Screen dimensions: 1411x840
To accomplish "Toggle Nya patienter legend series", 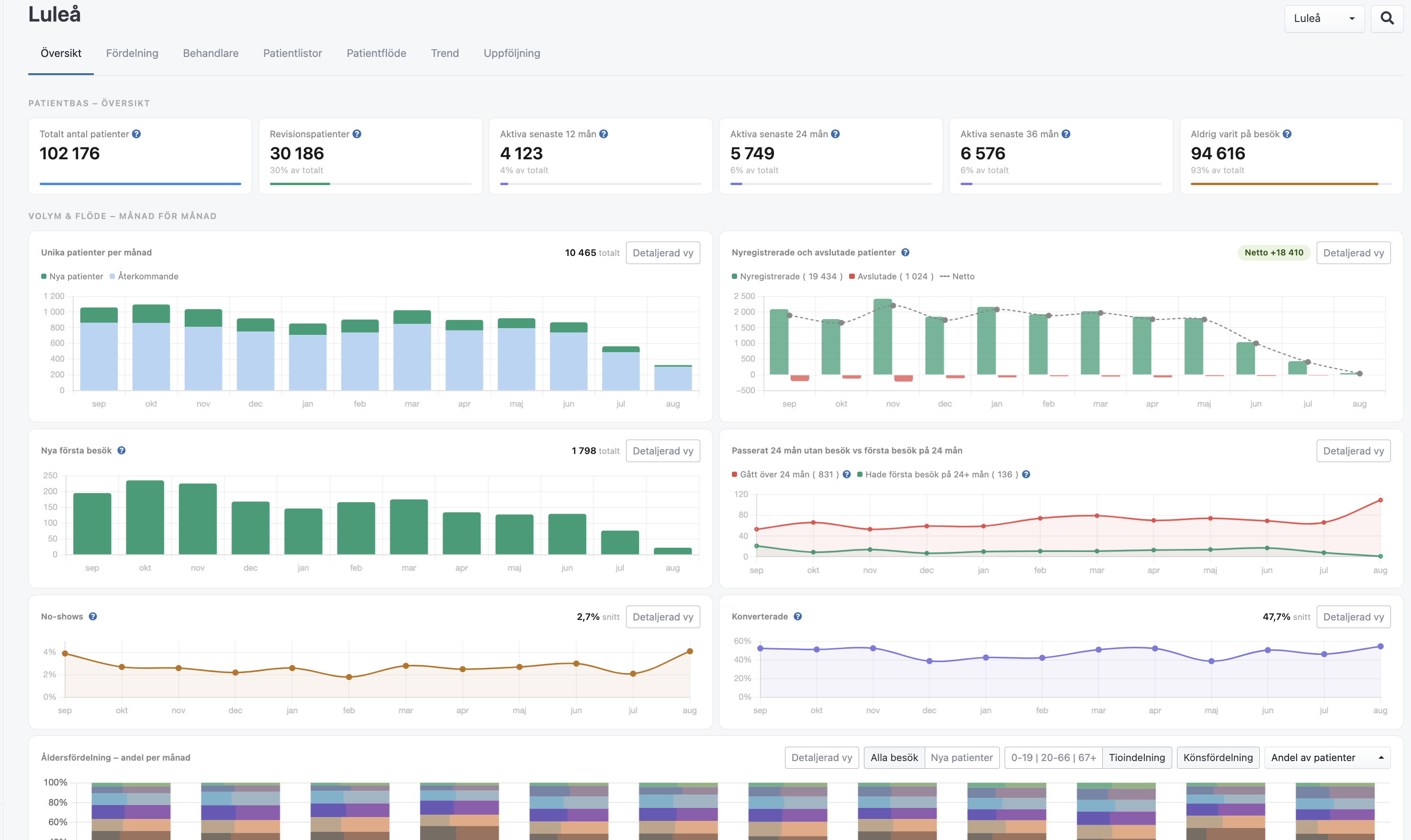I will 72,276.
